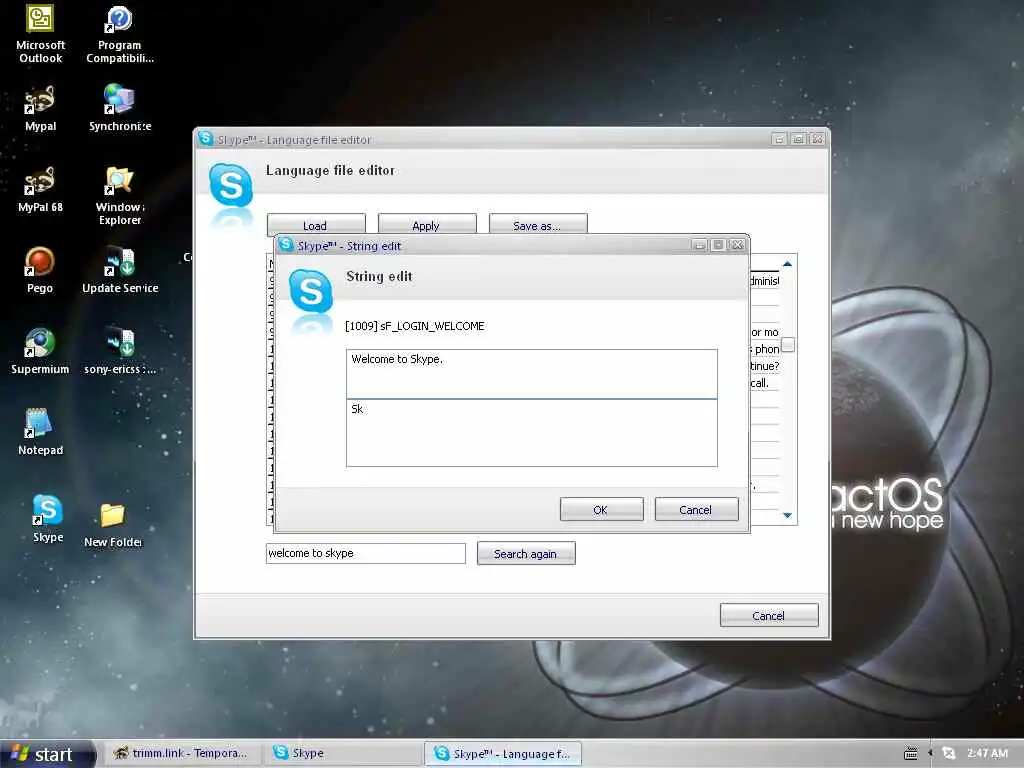Minimize the String edit dialog window

click(x=699, y=245)
